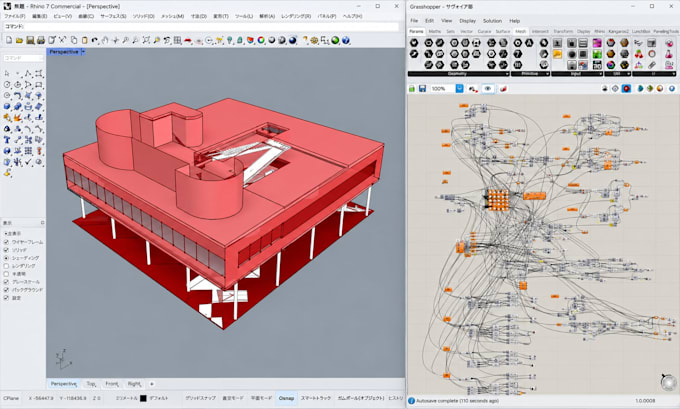Toggle the グレースケール checkbox

pyautogui.click(x=6, y=281)
